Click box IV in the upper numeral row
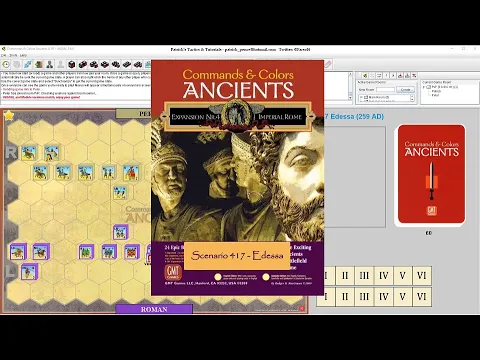The height and width of the screenshot is (360, 480). pyautogui.click(x=383, y=276)
